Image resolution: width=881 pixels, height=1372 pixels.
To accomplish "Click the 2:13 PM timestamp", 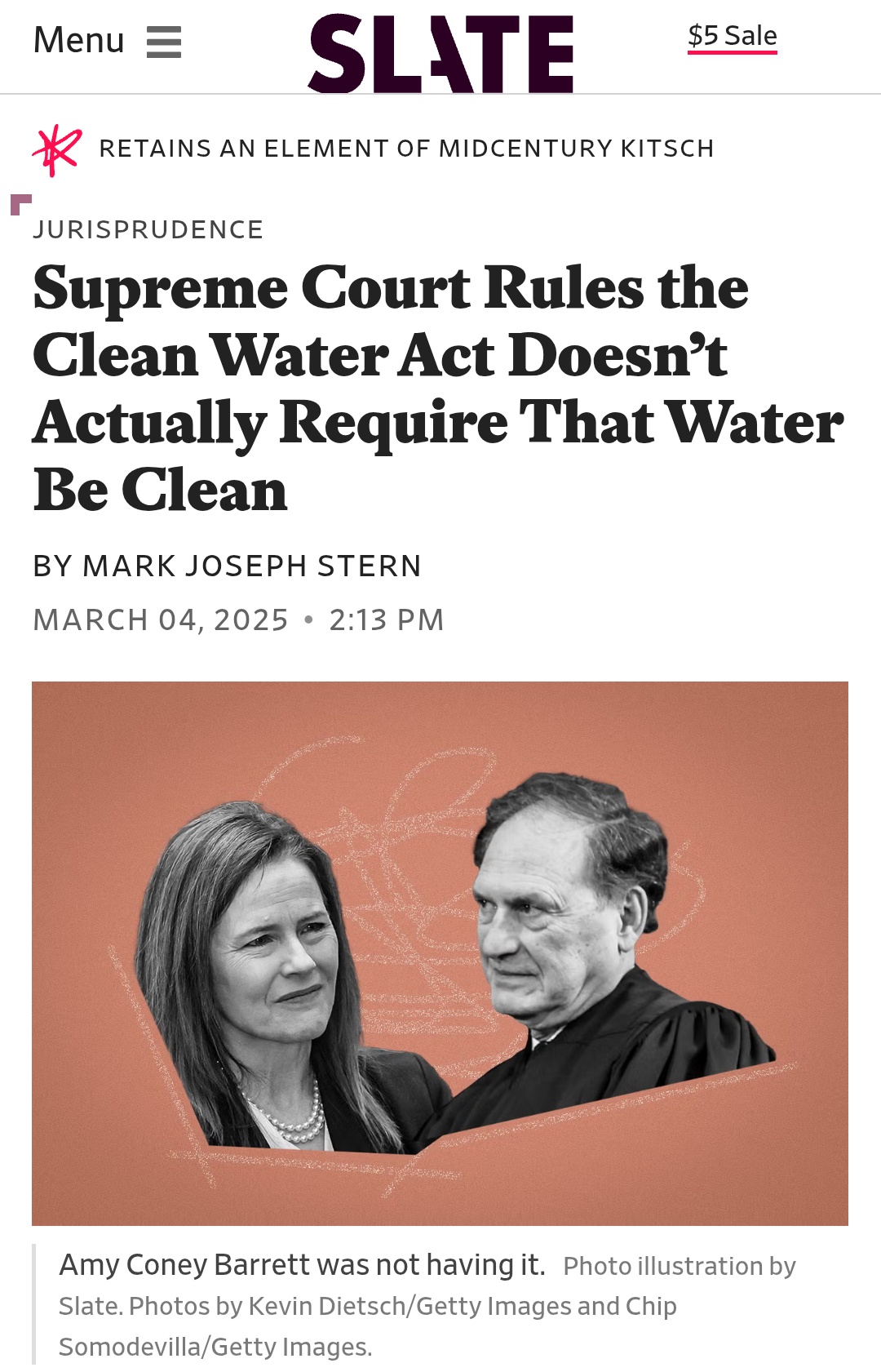I will pyautogui.click(x=387, y=620).
